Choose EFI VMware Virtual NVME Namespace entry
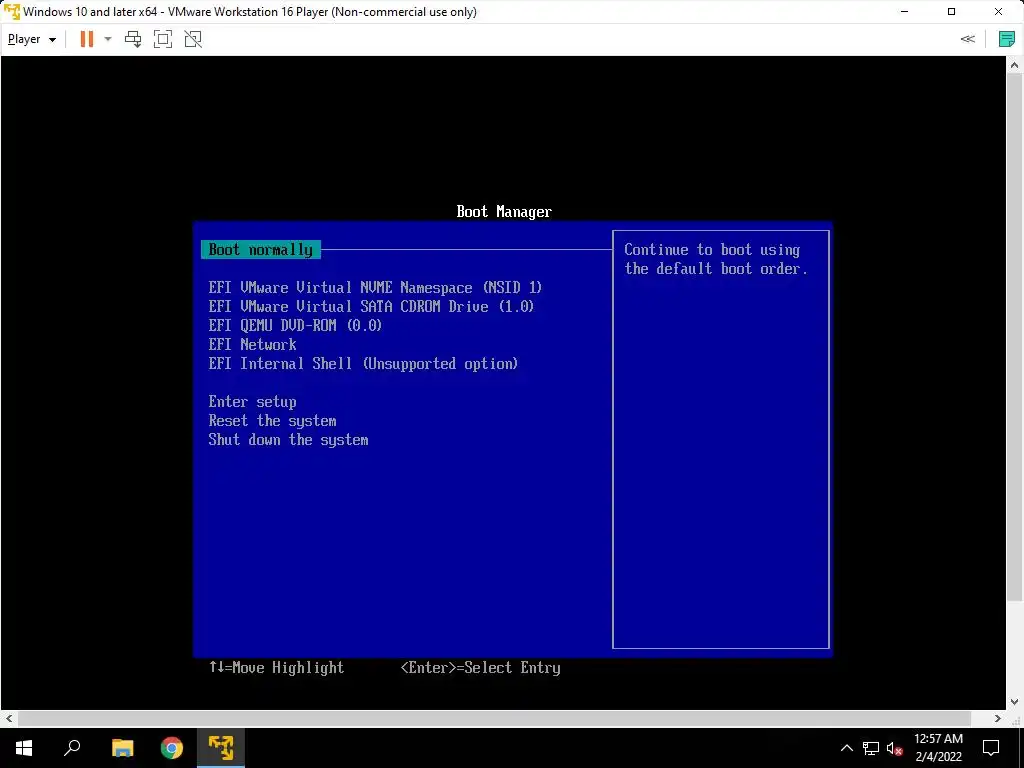This screenshot has width=1024, height=768. pos(376,287)
